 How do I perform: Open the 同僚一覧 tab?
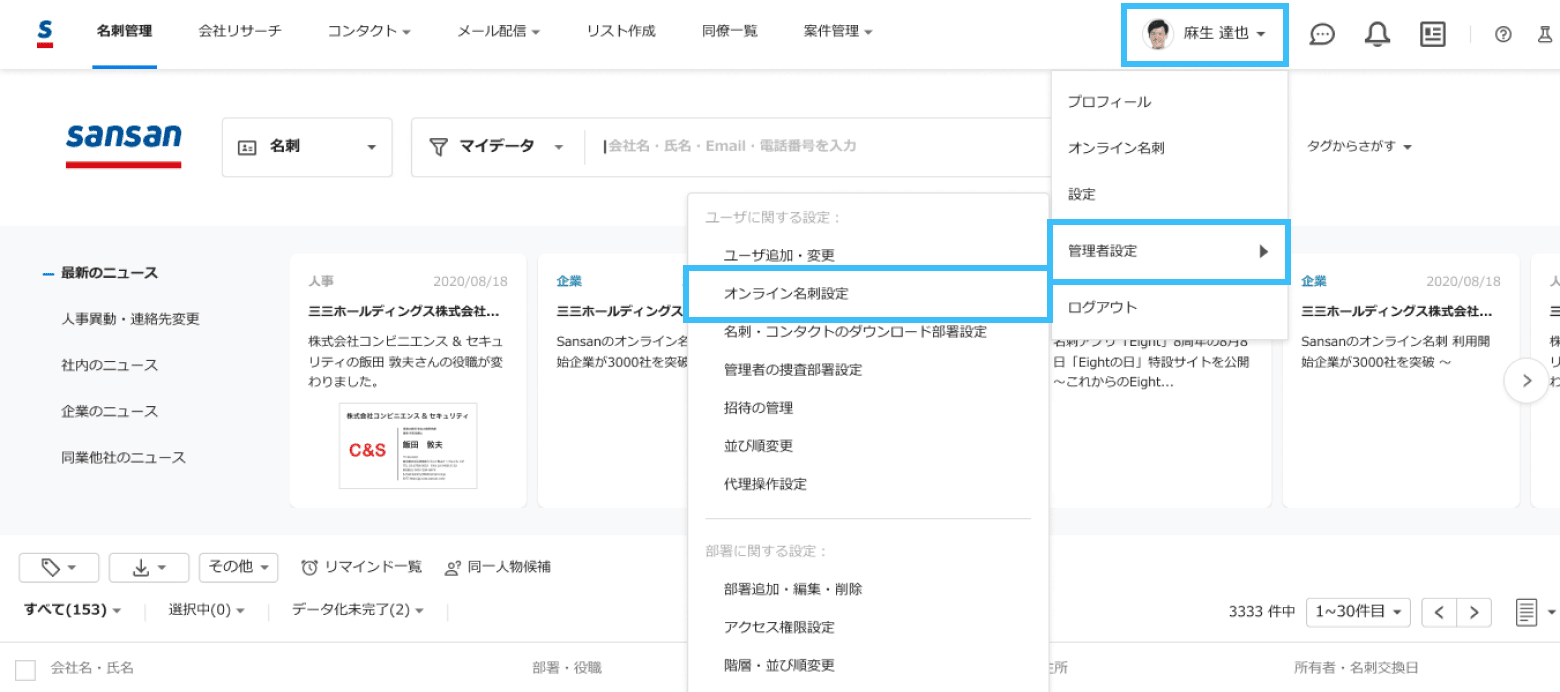[730, 32]
